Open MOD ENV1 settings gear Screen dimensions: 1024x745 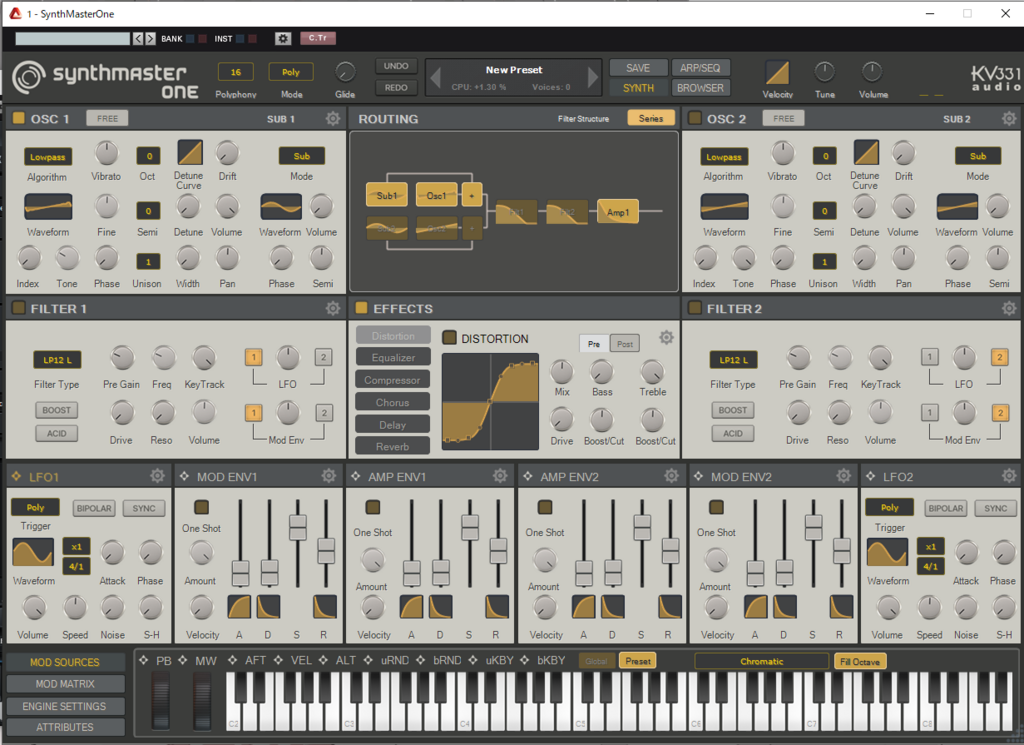[328, 476]
